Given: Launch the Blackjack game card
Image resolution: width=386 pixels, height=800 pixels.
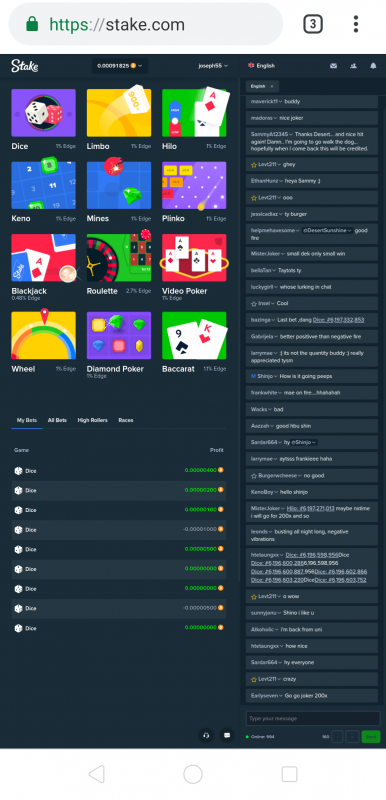Looking at the screenshot, I should [43, 258].
